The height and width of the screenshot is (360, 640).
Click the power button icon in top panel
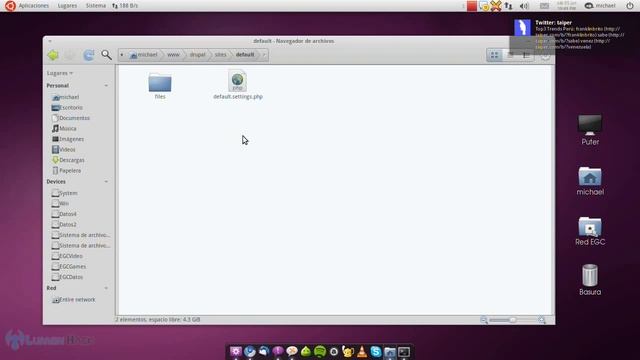(x=630, y=6)
